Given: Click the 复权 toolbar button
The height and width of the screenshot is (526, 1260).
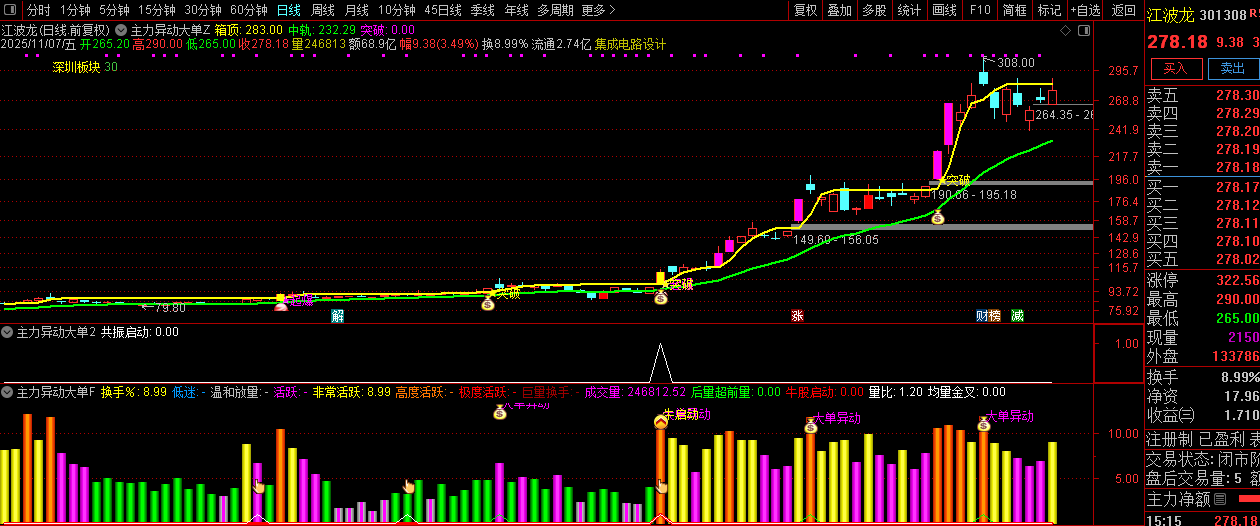Looking at the screenshot, I should [x=805, y=10].
